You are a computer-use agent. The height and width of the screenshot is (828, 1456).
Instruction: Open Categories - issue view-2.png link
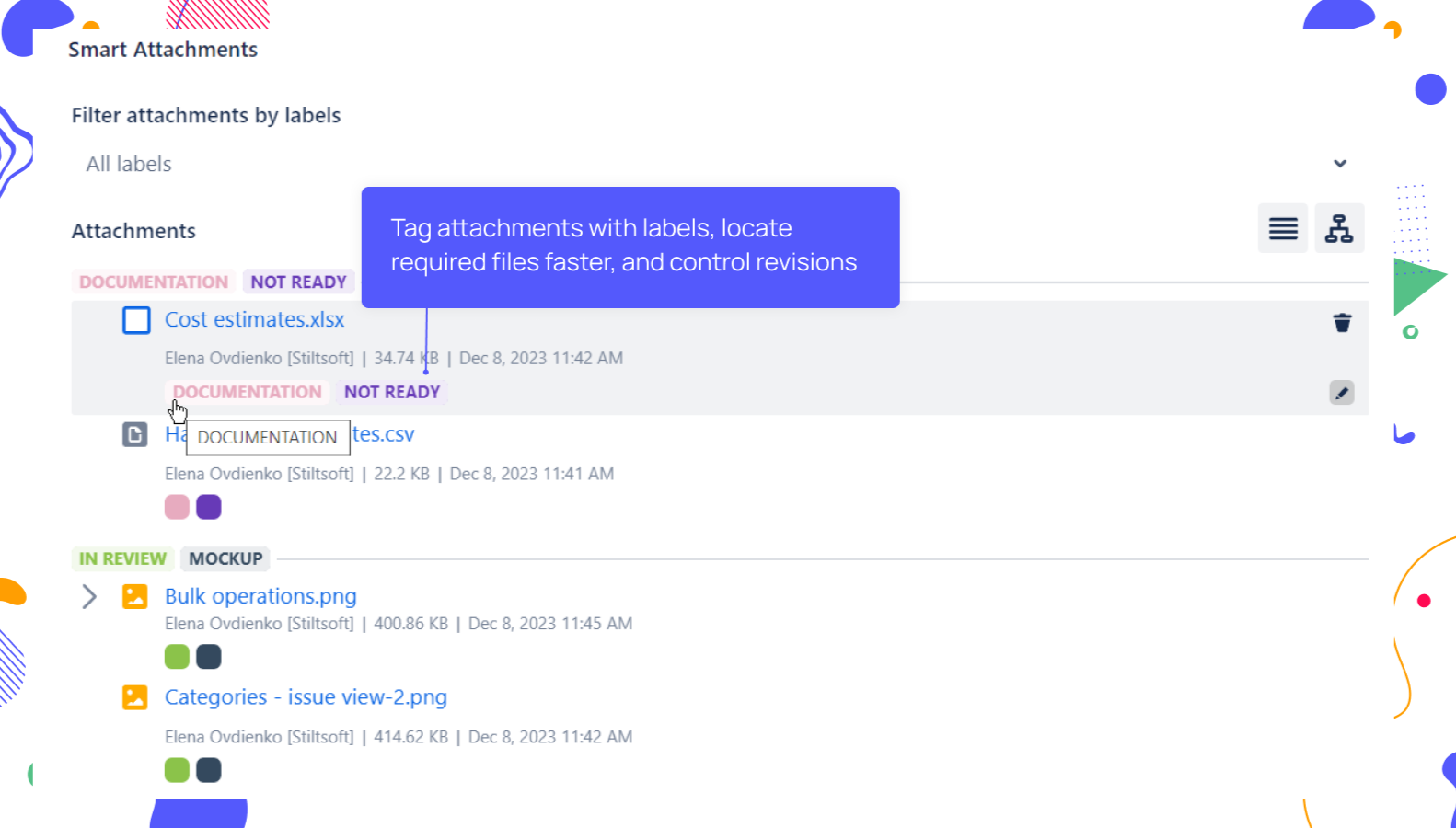[x=306, y=697]
